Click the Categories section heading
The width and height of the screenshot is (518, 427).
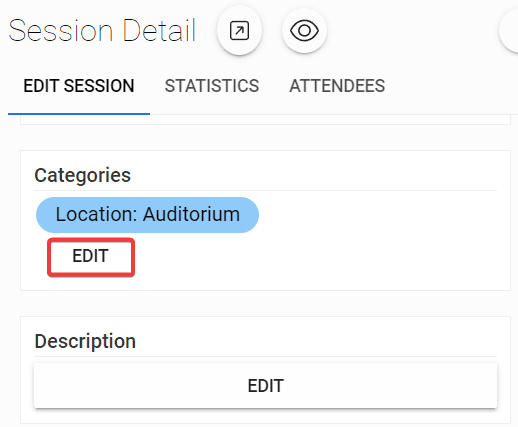pyautogui.click(x=82, y=175)
